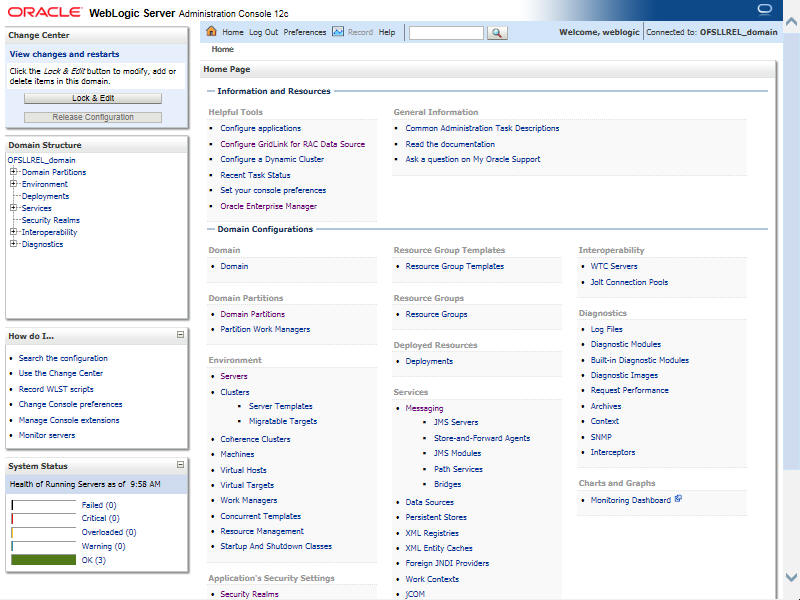Viewport: 800px width, 600px height.
Task: Expand the Diagnostics tree node
Action: [14, 244]
